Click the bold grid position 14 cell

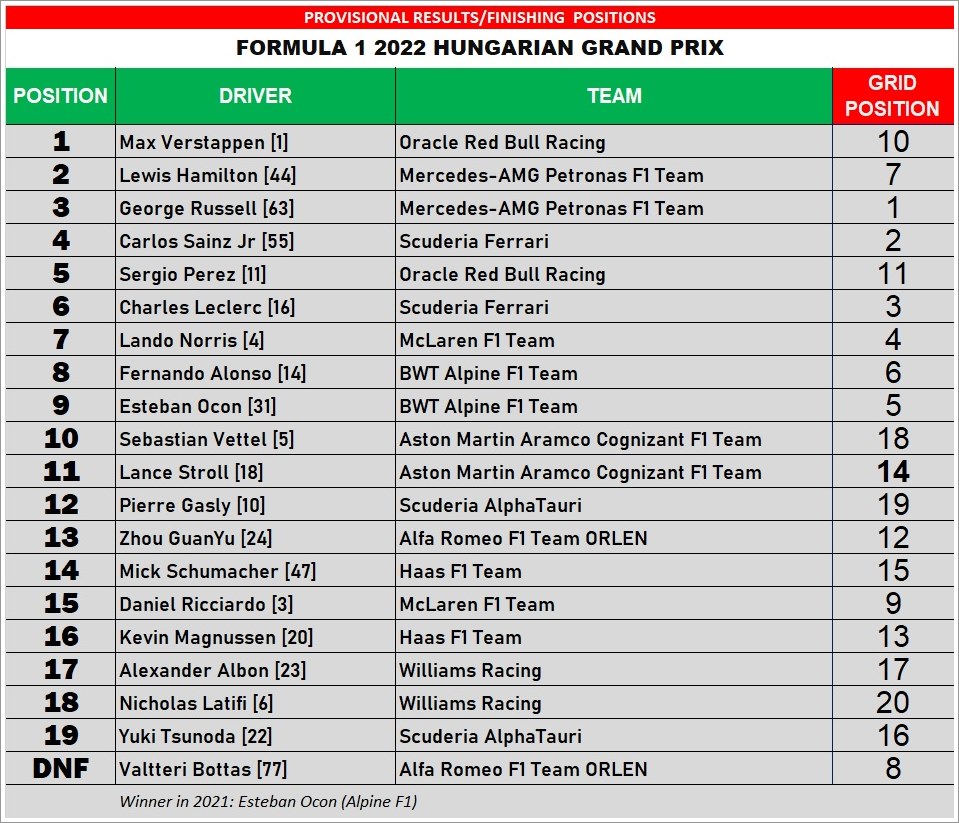[x=893, y=472]
